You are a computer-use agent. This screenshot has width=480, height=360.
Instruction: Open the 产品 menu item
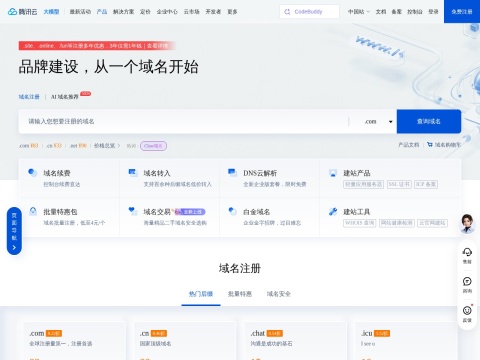102,12
